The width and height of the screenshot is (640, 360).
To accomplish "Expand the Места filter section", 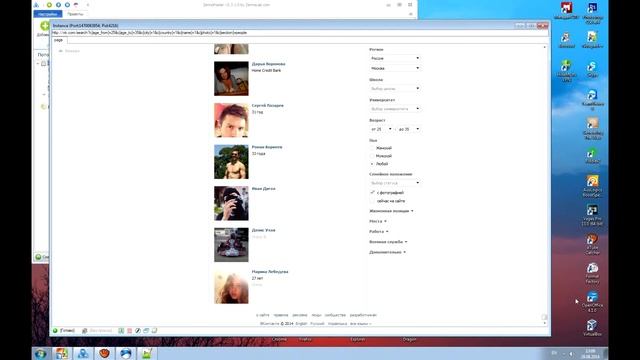I will tap(378, 221).
